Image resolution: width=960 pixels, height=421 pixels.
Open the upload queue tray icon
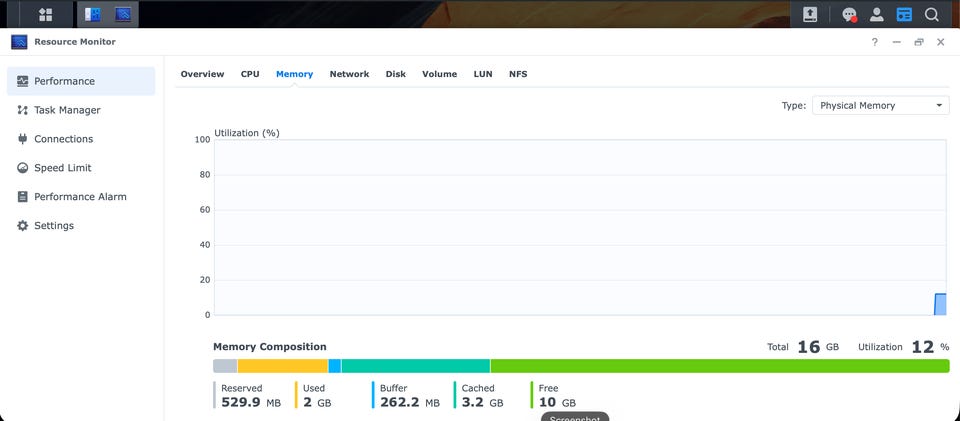[x=810, y=14]
